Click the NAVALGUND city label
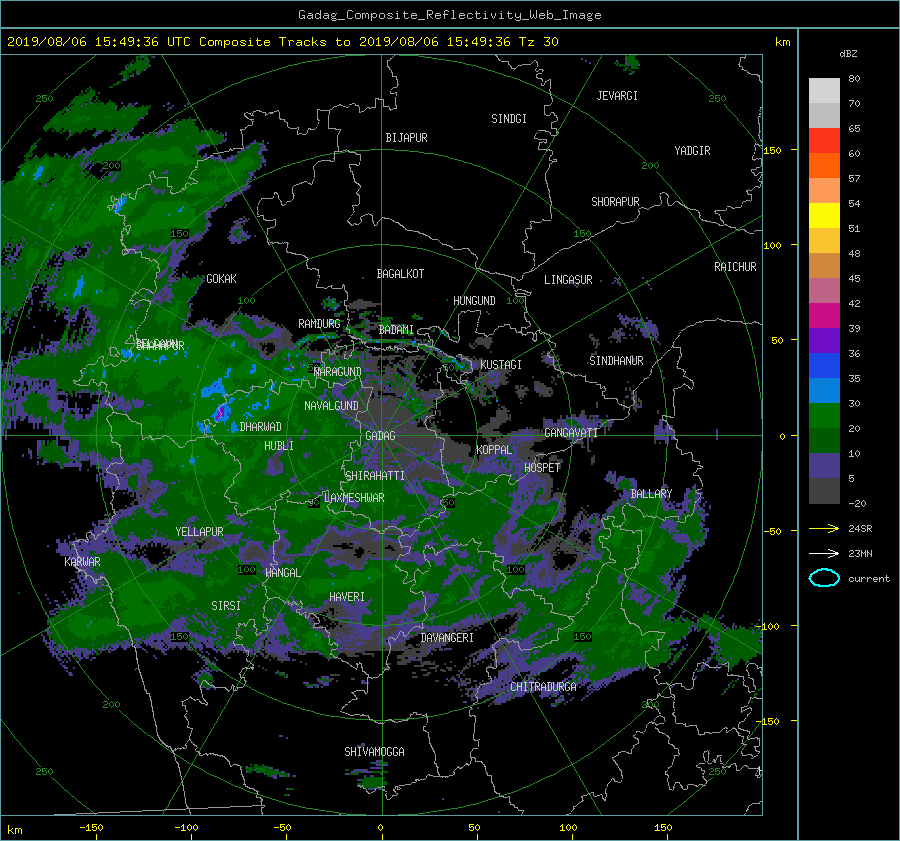The width and height of the screenshot is (900, 841). coord(331,405)
